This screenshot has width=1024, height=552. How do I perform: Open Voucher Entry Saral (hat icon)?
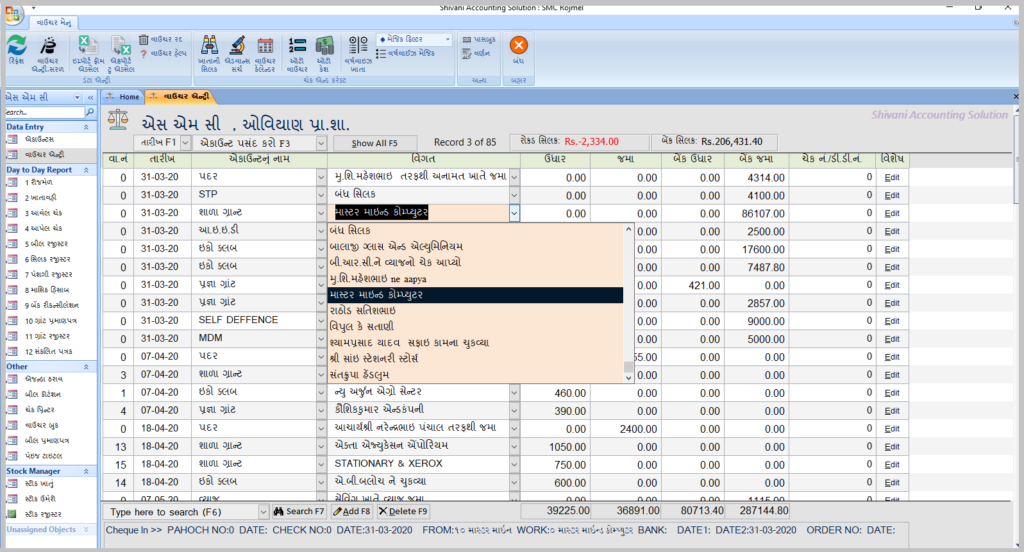coord(48,48)
